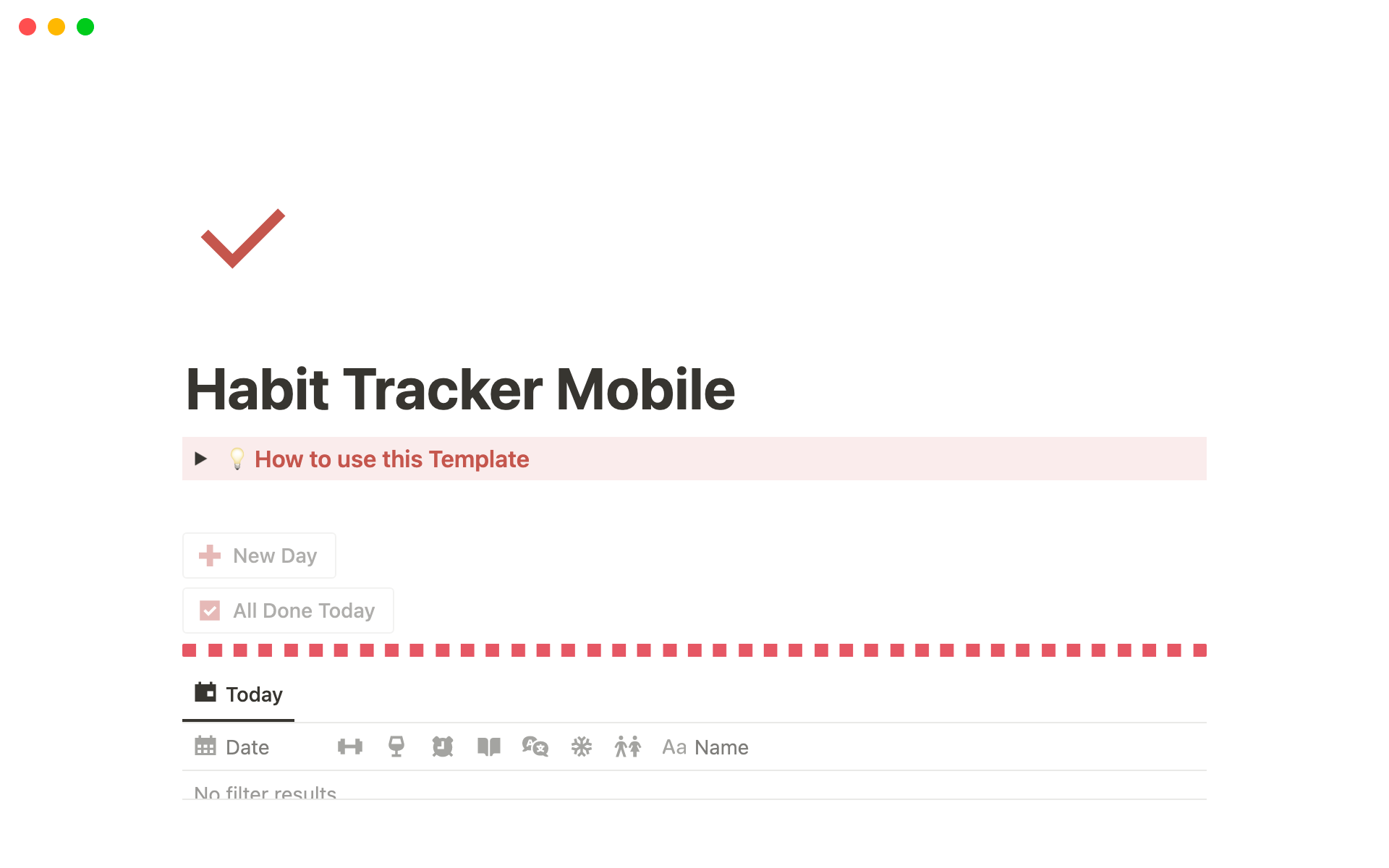This screenshot has width=1389, height=868.
Task: Toggle the New Day checkbox icon
Action: [211, 555]
